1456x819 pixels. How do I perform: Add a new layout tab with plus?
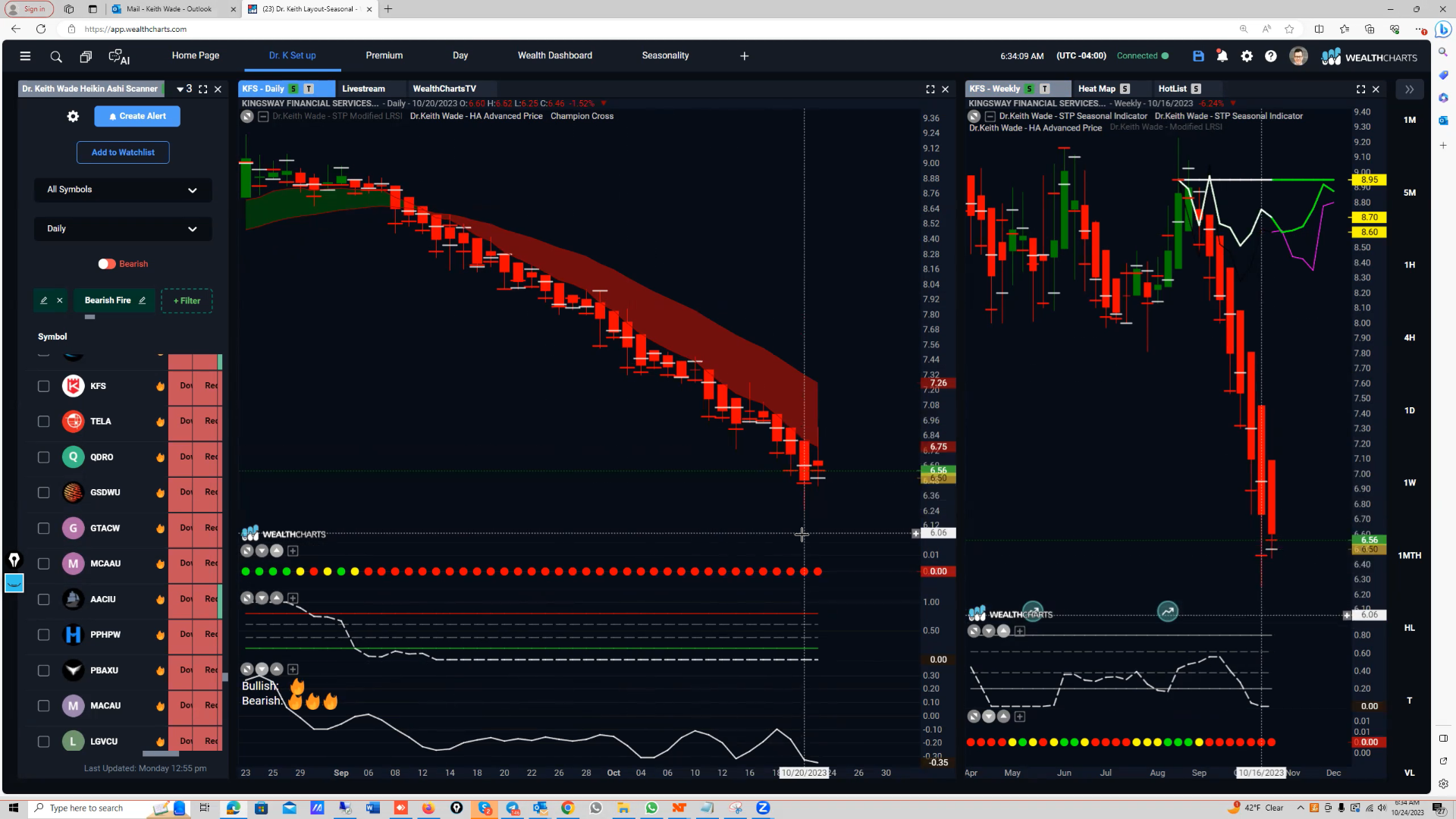point(744,56)
